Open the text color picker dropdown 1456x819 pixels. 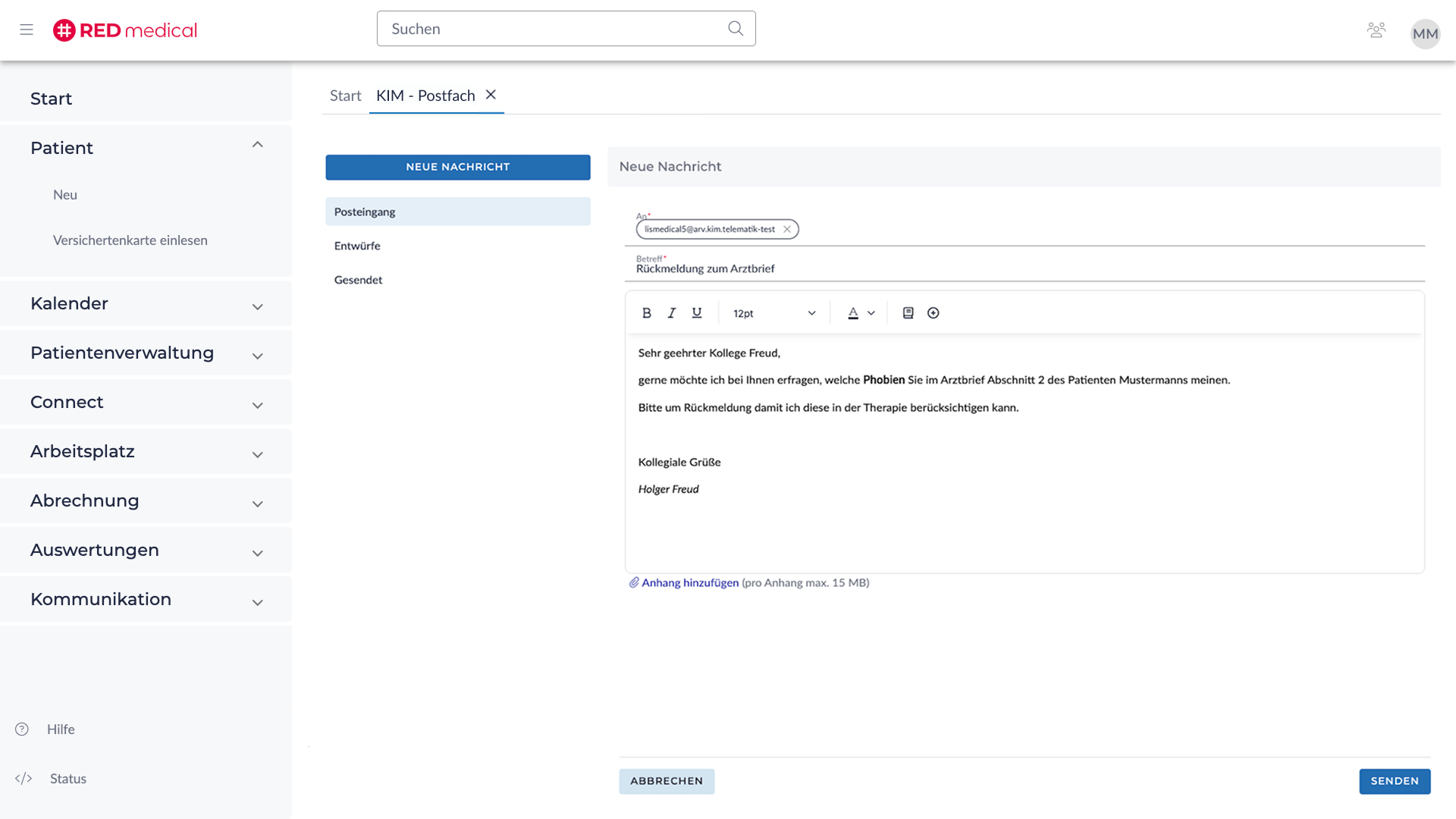tap(871, 313)
